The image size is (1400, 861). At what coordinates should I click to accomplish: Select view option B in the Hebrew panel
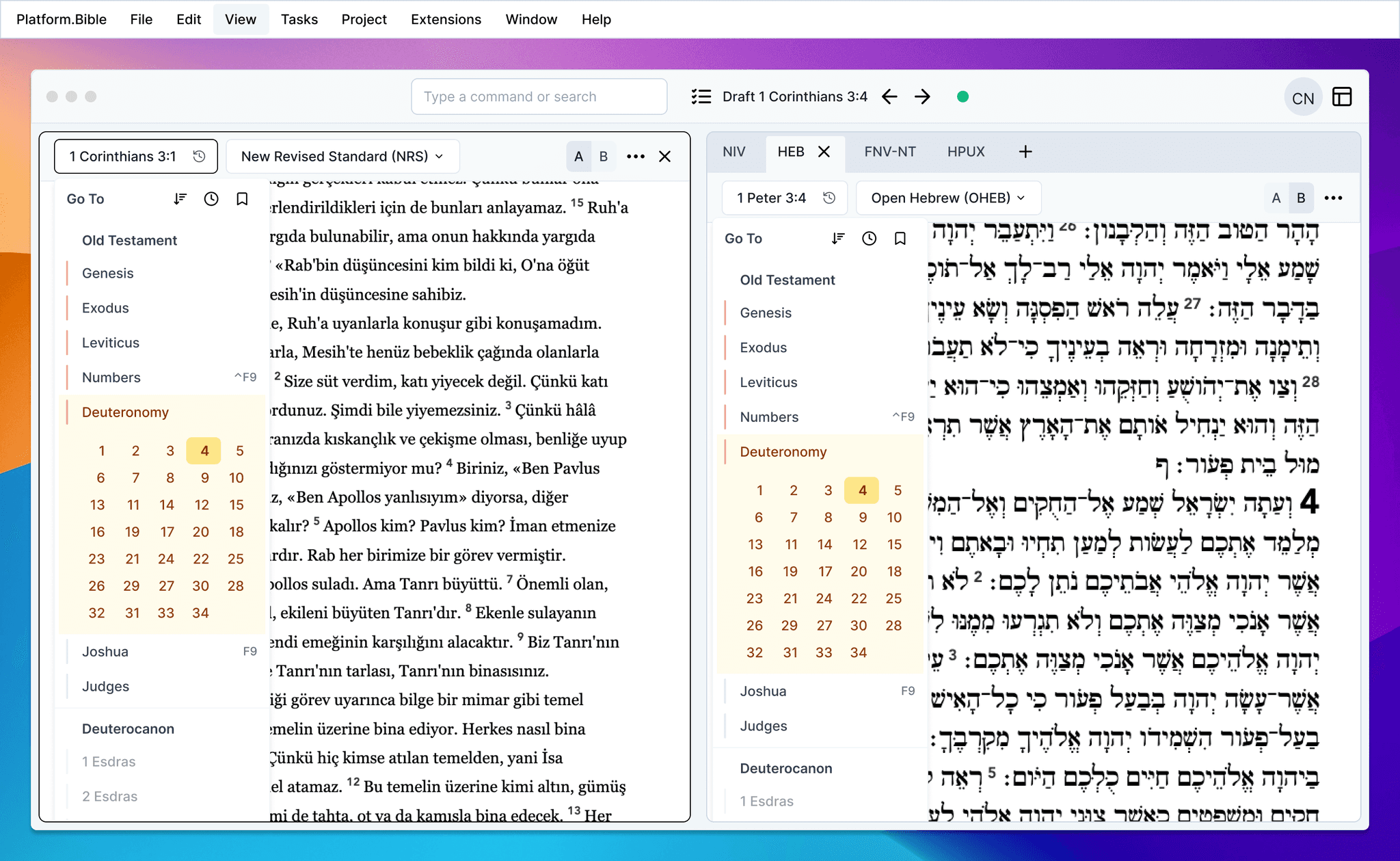click(x=1301, y=198)
